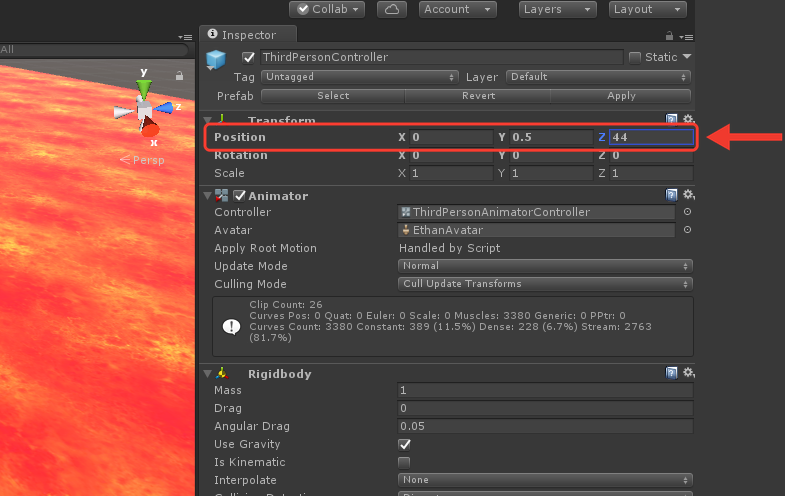This screenshot has width=785, height=496.
Task: Open the Animator gear settings menu
Action: 688,194
